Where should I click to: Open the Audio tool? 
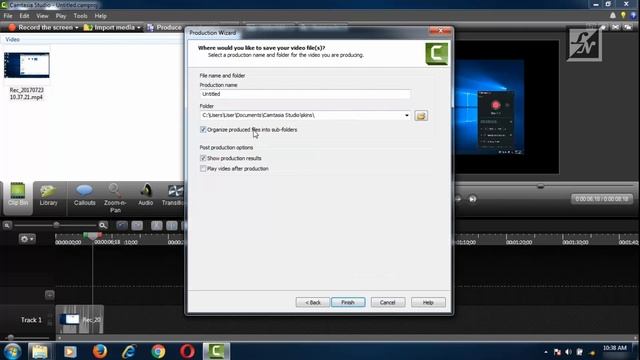click(x=145, y=195)
